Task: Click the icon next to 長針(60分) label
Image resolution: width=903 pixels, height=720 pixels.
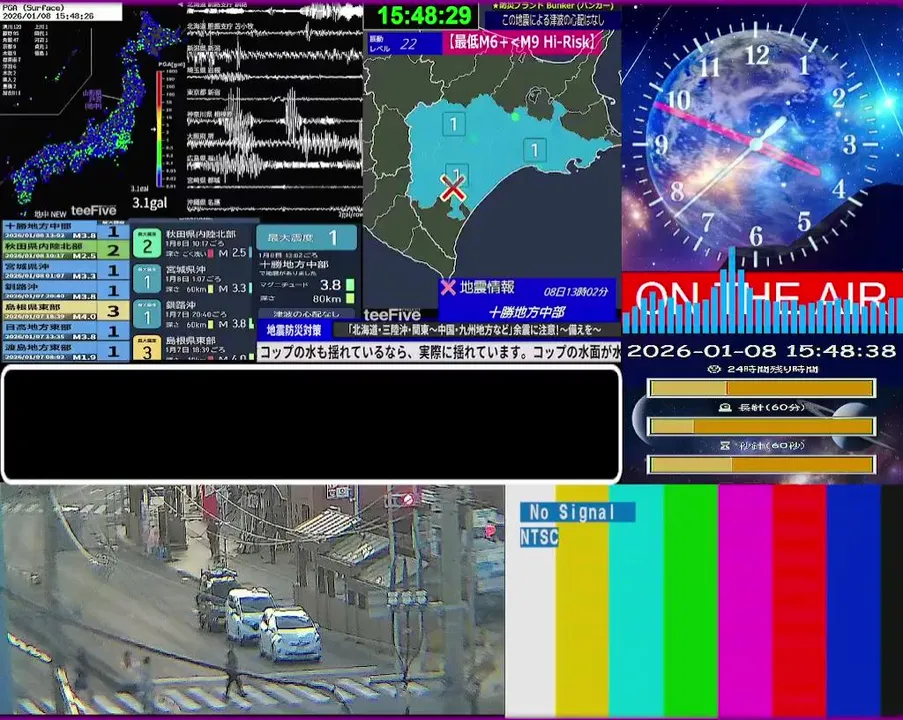Action: point(725,407)
